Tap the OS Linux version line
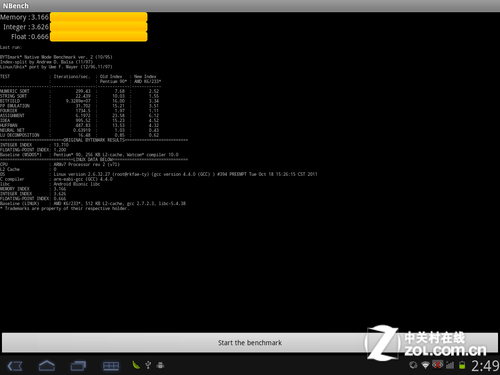Image resolution: width=500 pixels, height=375 pixels. (159, 174)
